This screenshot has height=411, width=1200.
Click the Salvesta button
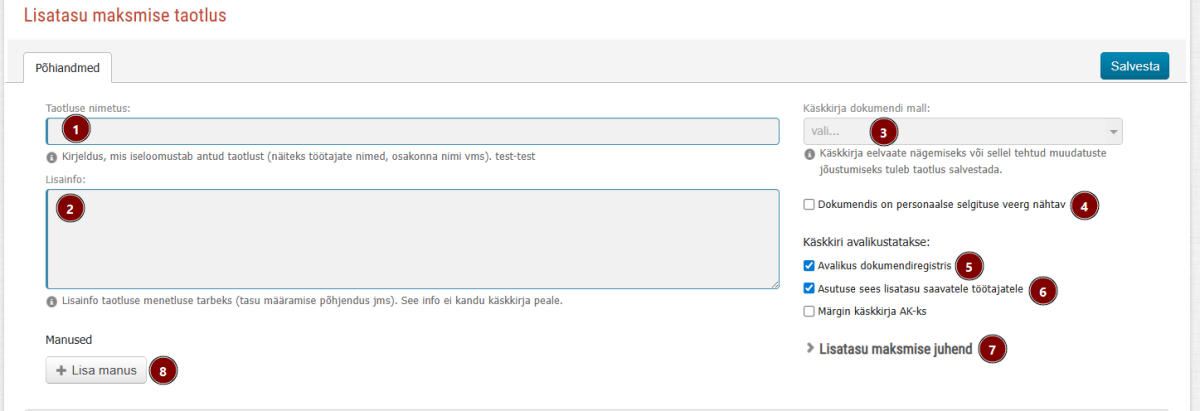[1134, 66]
